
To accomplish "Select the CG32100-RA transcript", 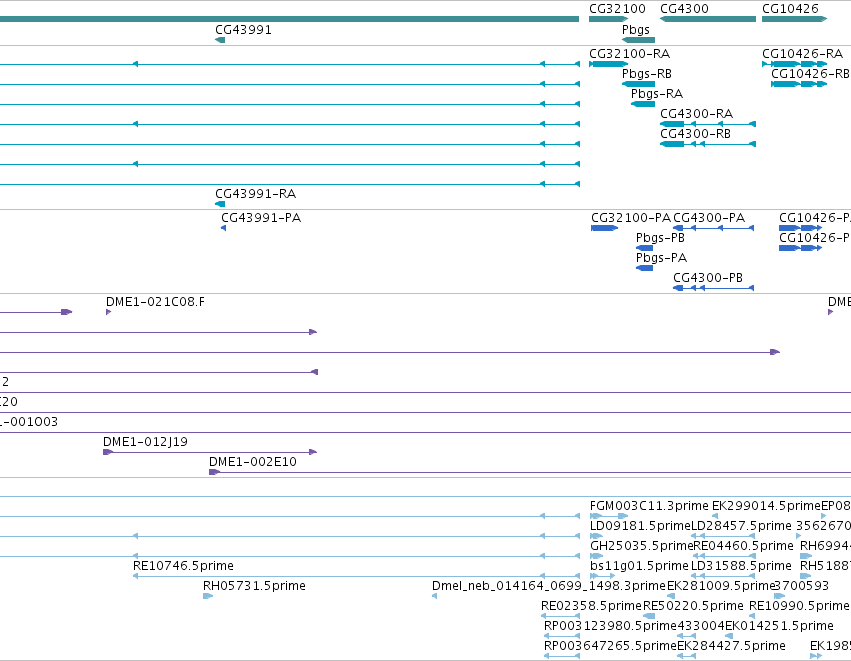I will coord(608,64).
